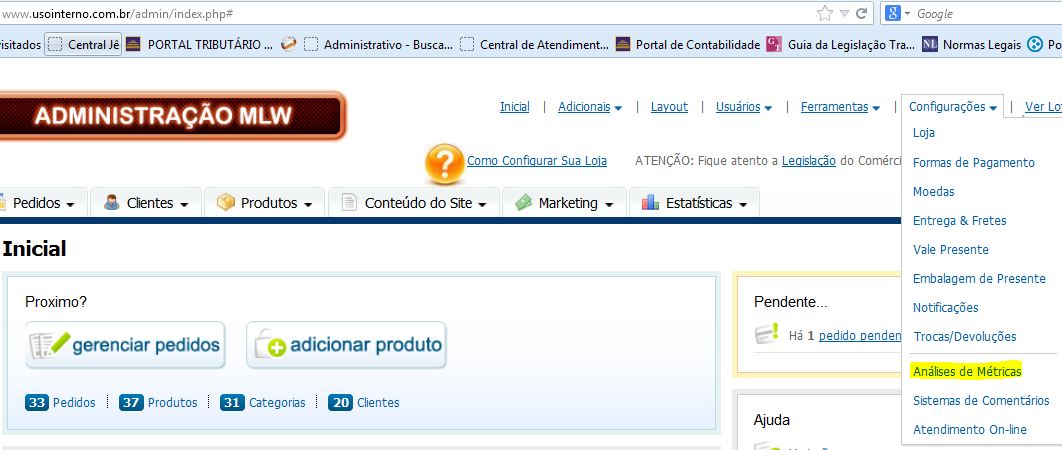1062x450 pixels.
Task: Select Sistemas de Comentários menu item
Action: coord(981,401)
